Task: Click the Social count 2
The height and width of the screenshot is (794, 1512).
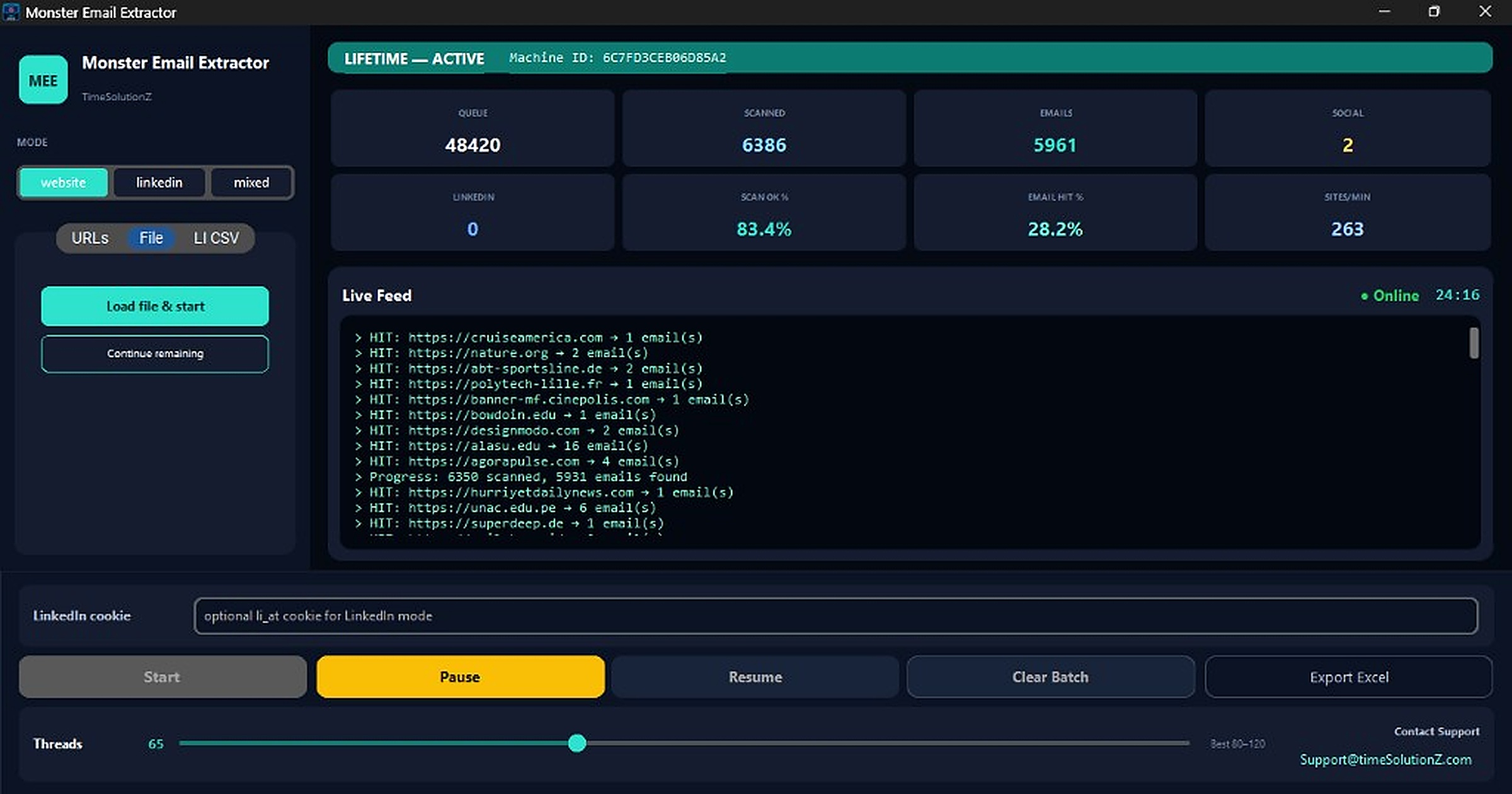Action: pos(1348,146)
